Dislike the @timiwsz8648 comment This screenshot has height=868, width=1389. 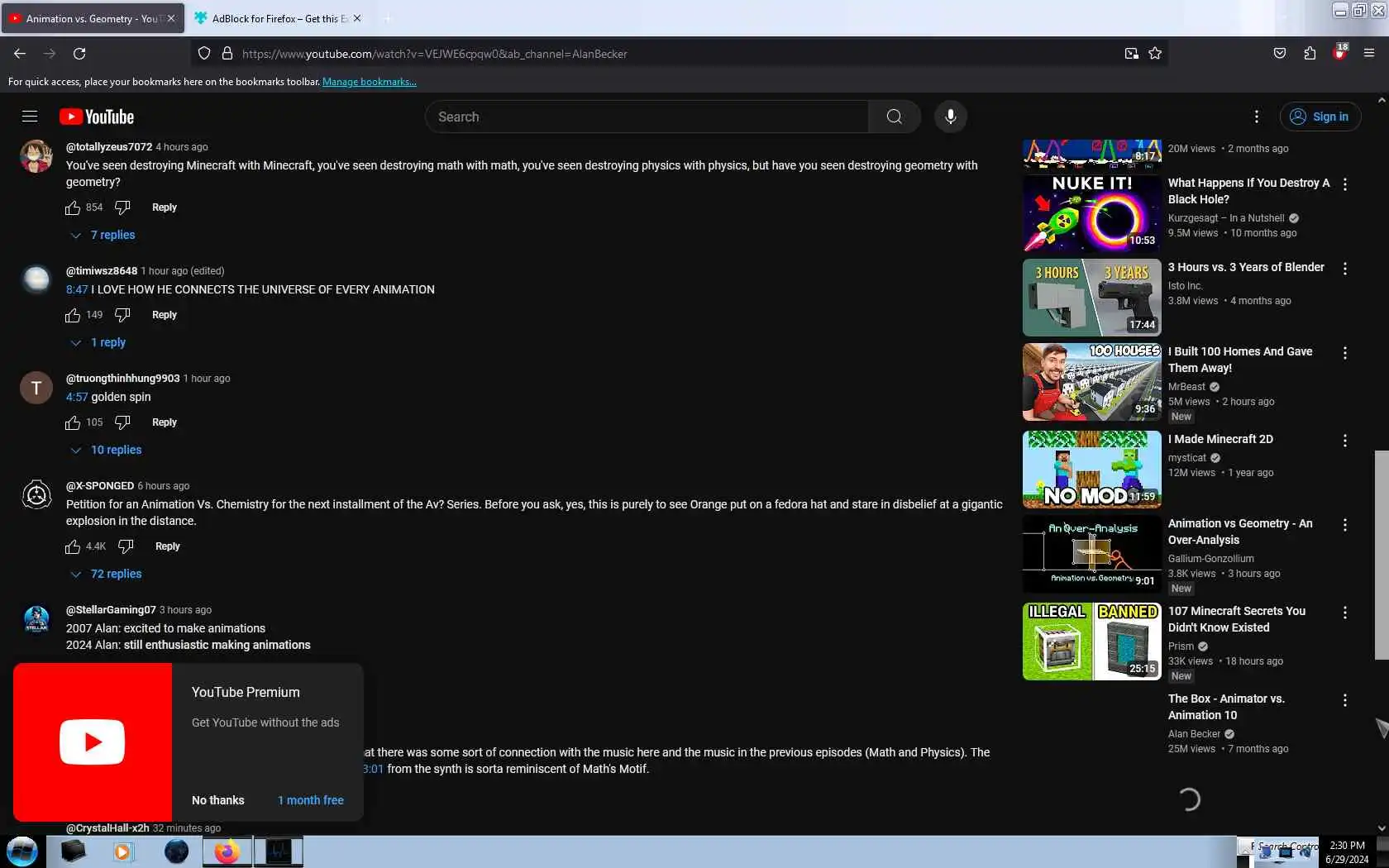tap(122, 315)
